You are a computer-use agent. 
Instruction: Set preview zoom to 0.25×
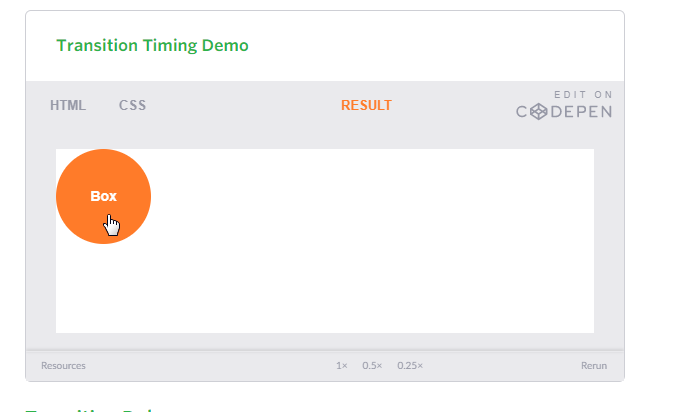point(410,366)
